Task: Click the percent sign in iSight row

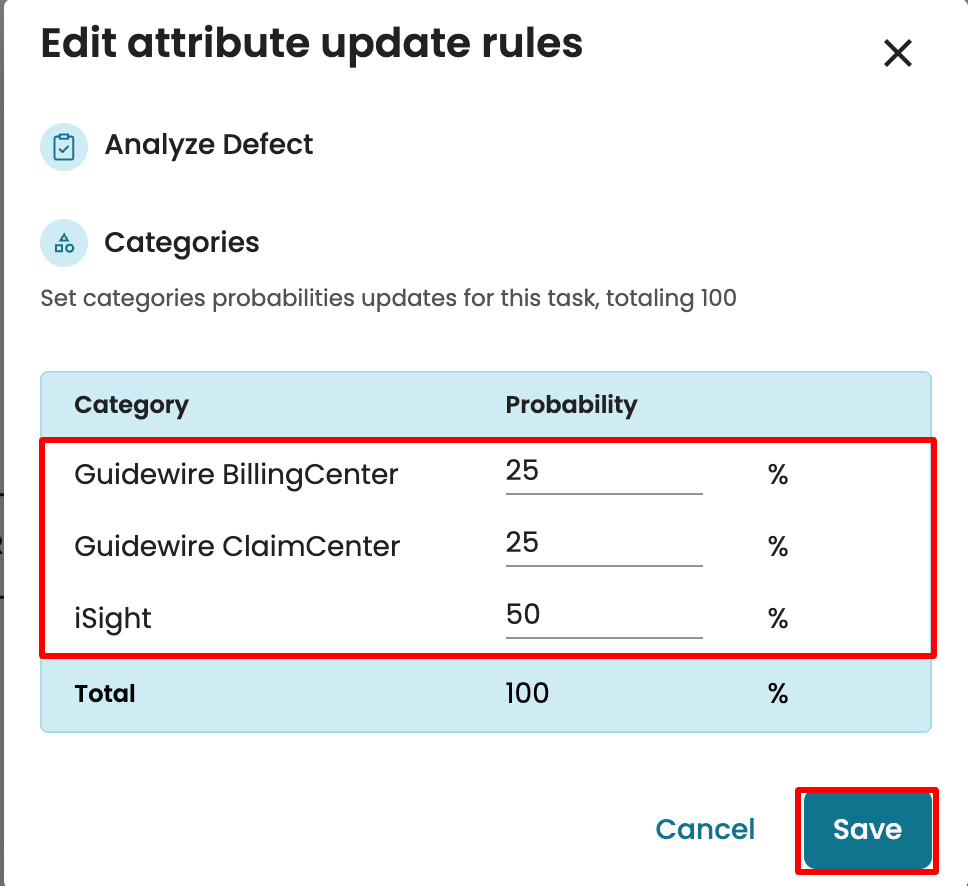Action: click(x=778, y=619)
